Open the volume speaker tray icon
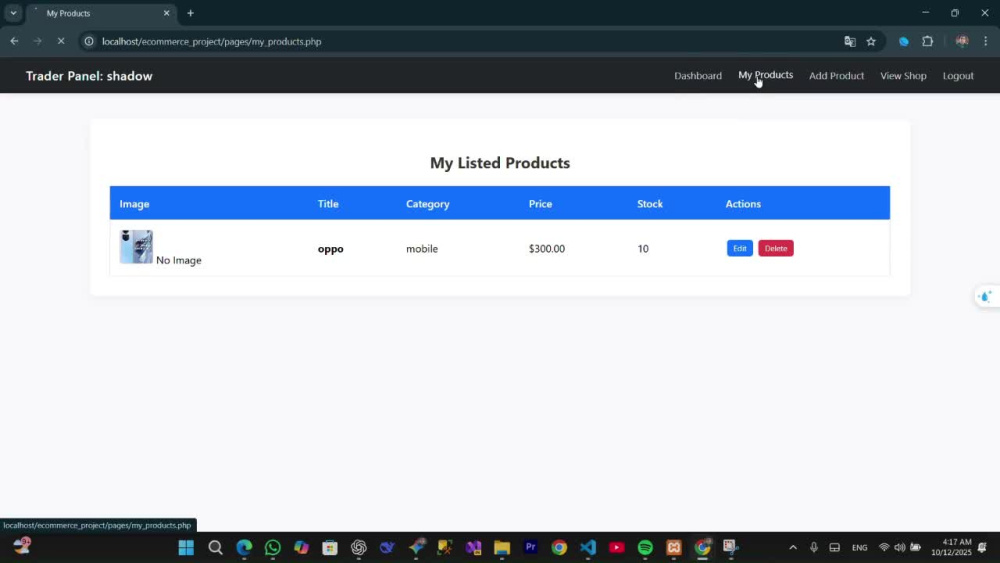 899,548
